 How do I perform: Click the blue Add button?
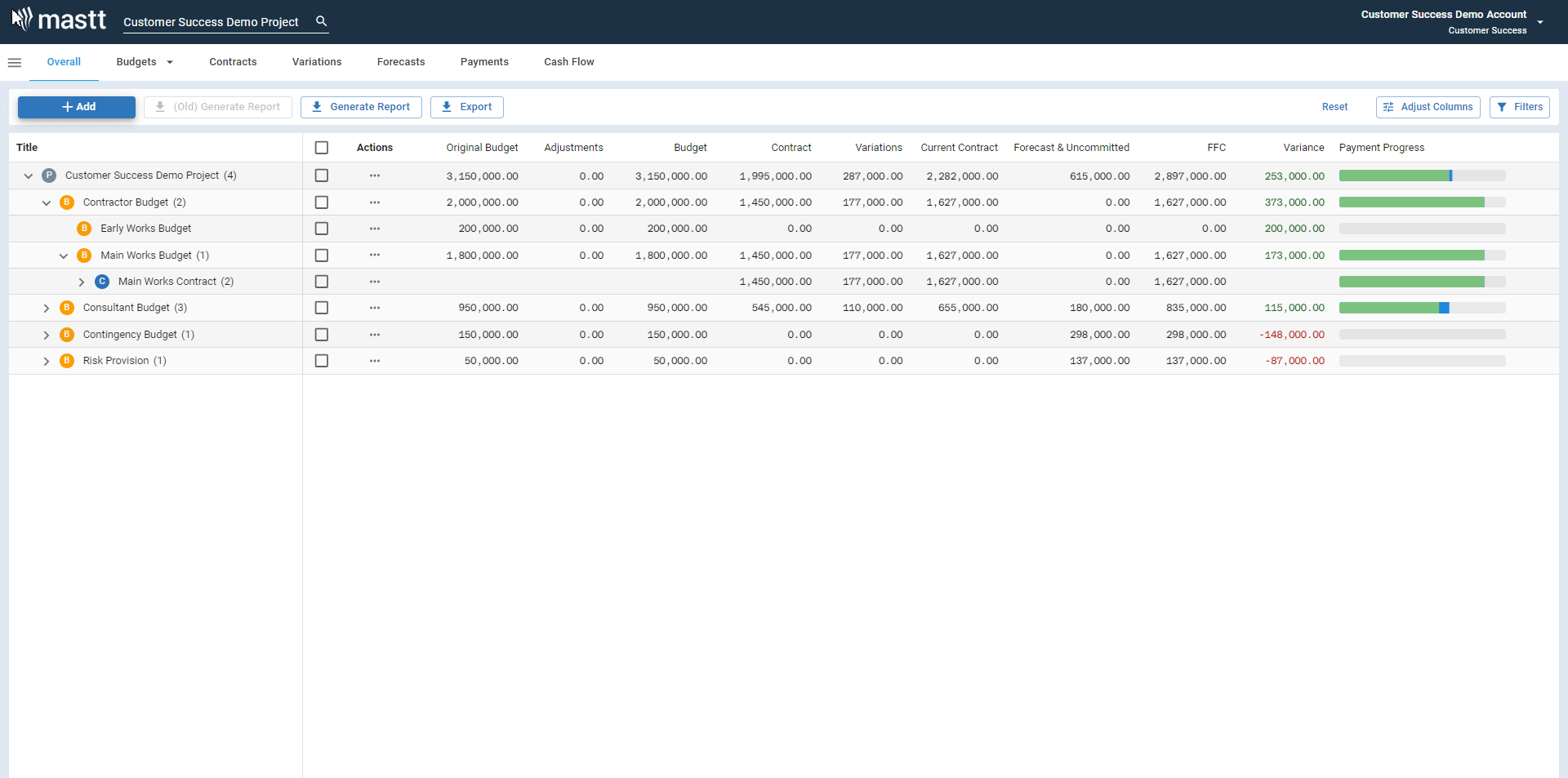pos(77,107)
